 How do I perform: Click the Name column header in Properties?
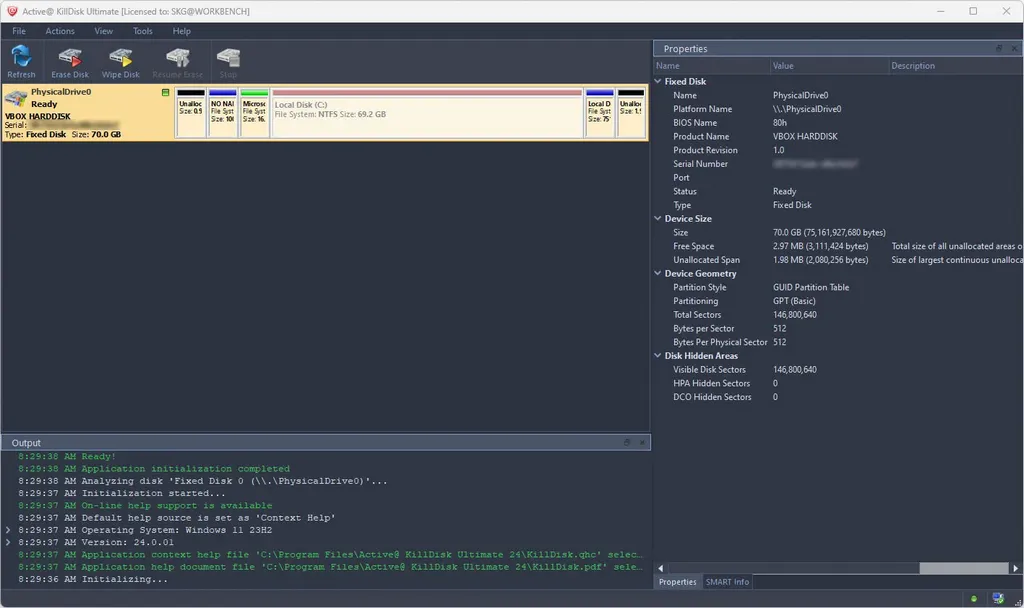pyautogui.click(x=711, y=66)
